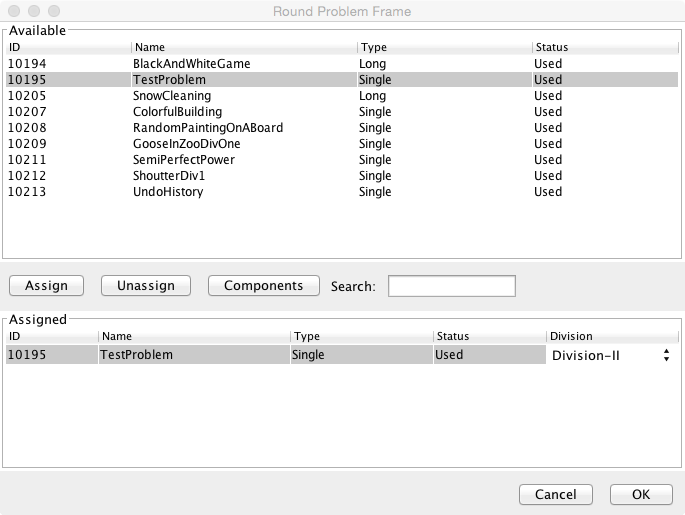Highlight the ShoutterDiv1 row

170,175
